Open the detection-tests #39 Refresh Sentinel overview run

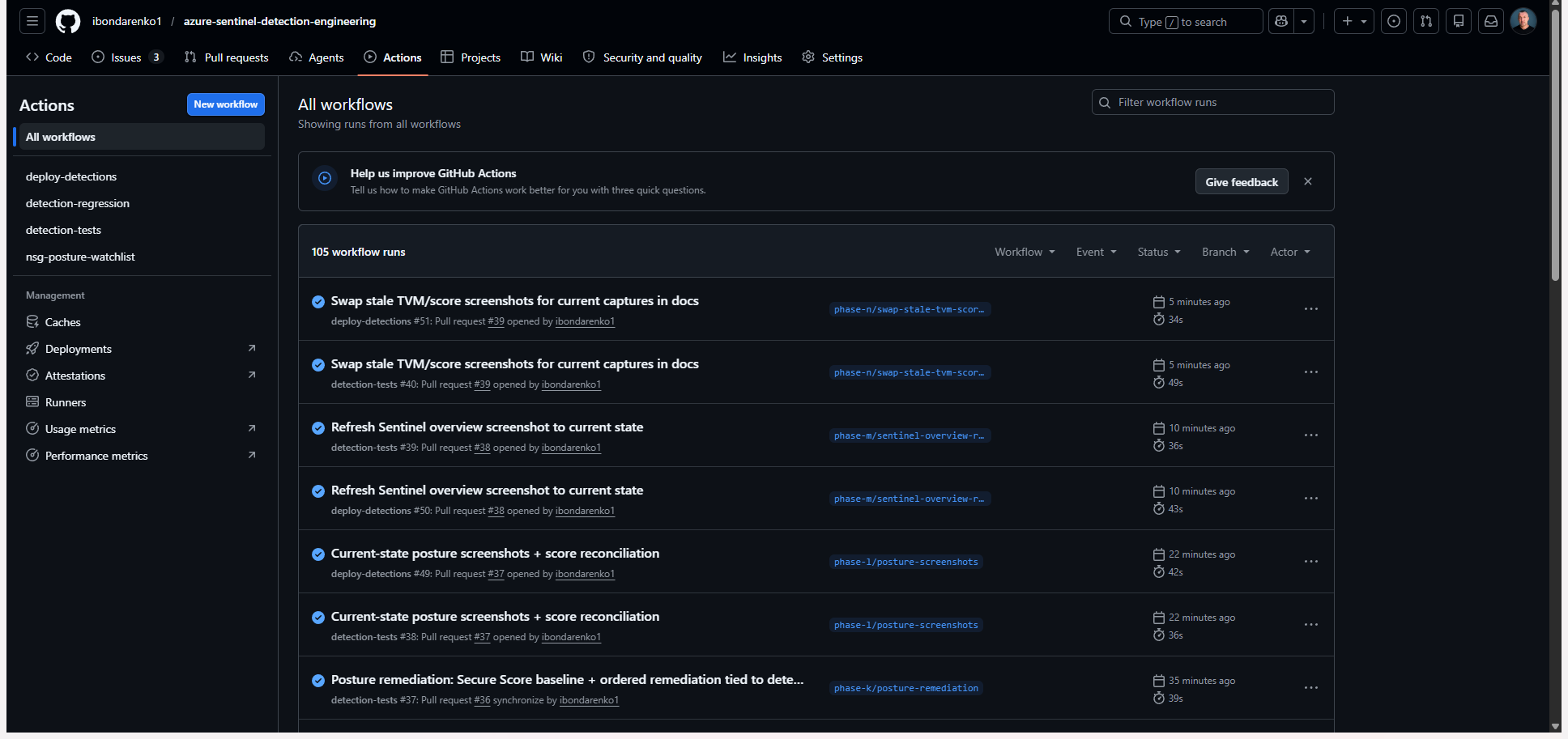coord(487,427)
